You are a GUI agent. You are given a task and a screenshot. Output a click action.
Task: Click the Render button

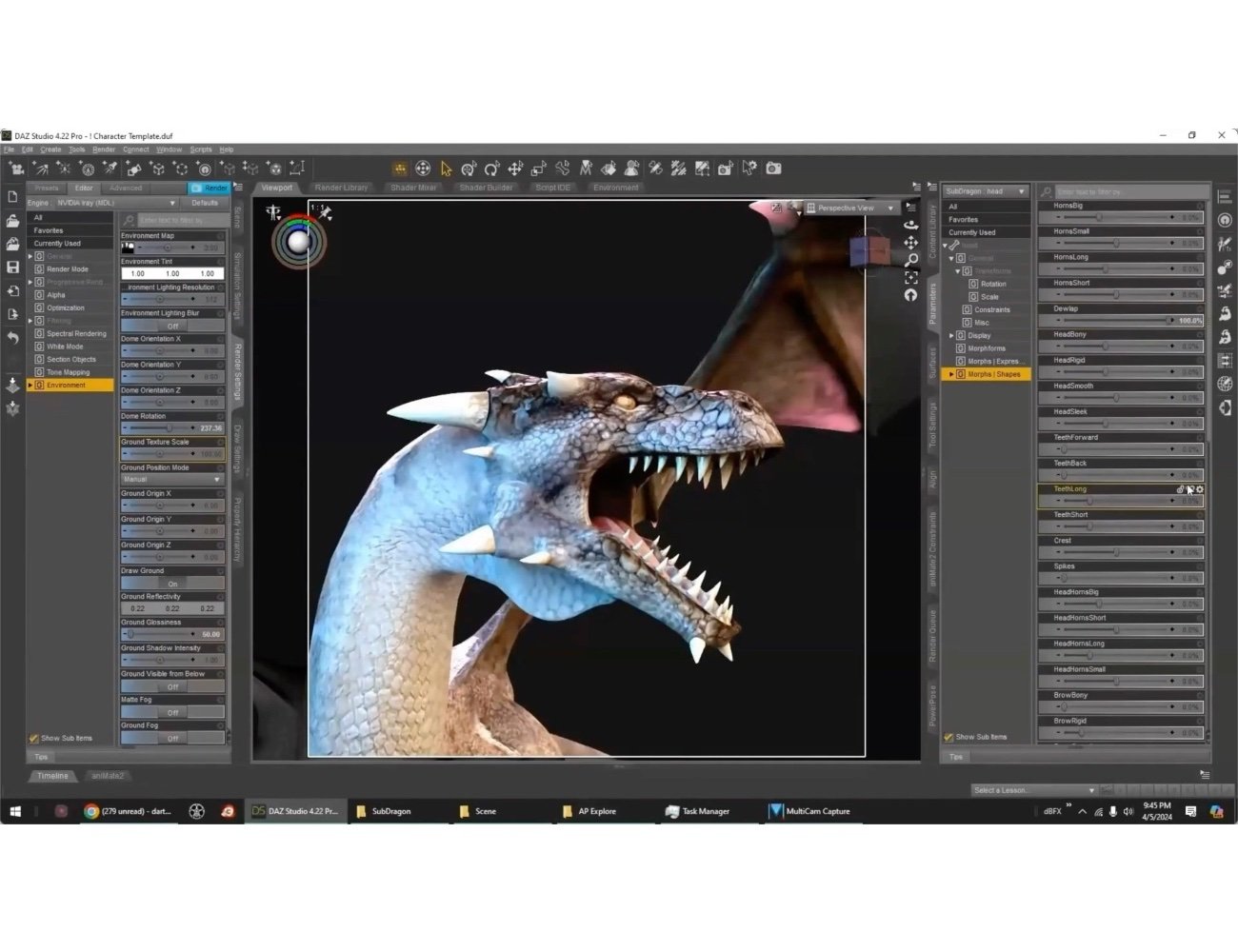(211, 188)
